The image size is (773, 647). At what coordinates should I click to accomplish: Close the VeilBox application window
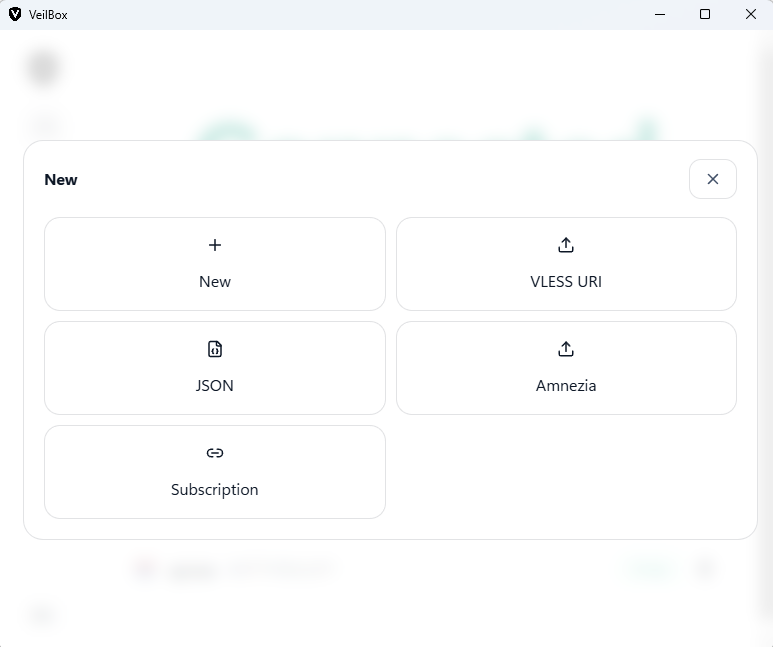tap(750, 14)
